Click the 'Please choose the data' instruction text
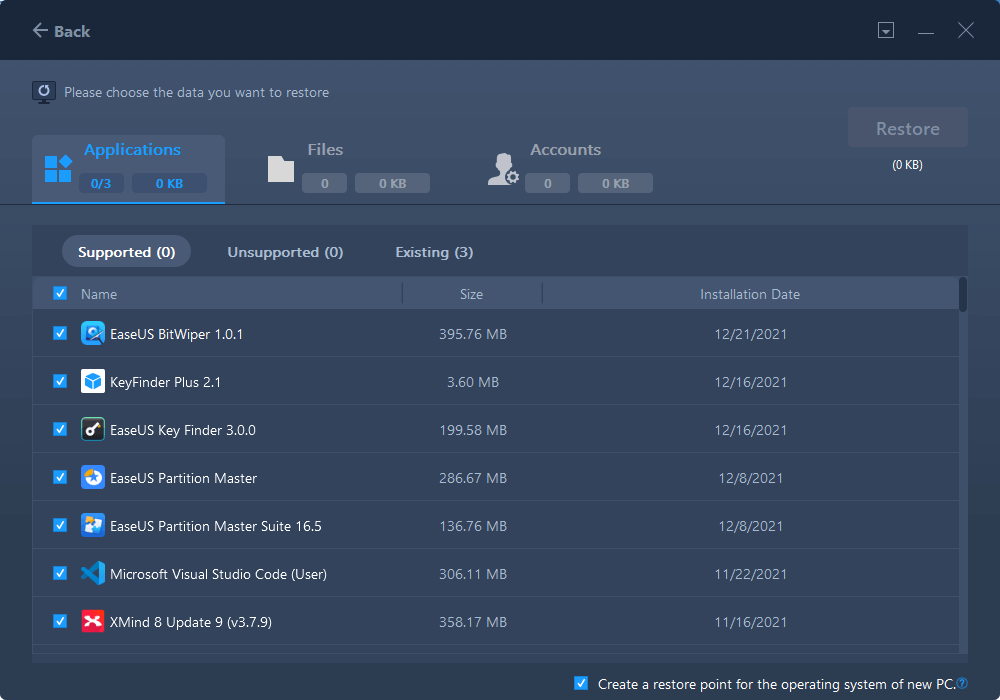 [196, 92]
